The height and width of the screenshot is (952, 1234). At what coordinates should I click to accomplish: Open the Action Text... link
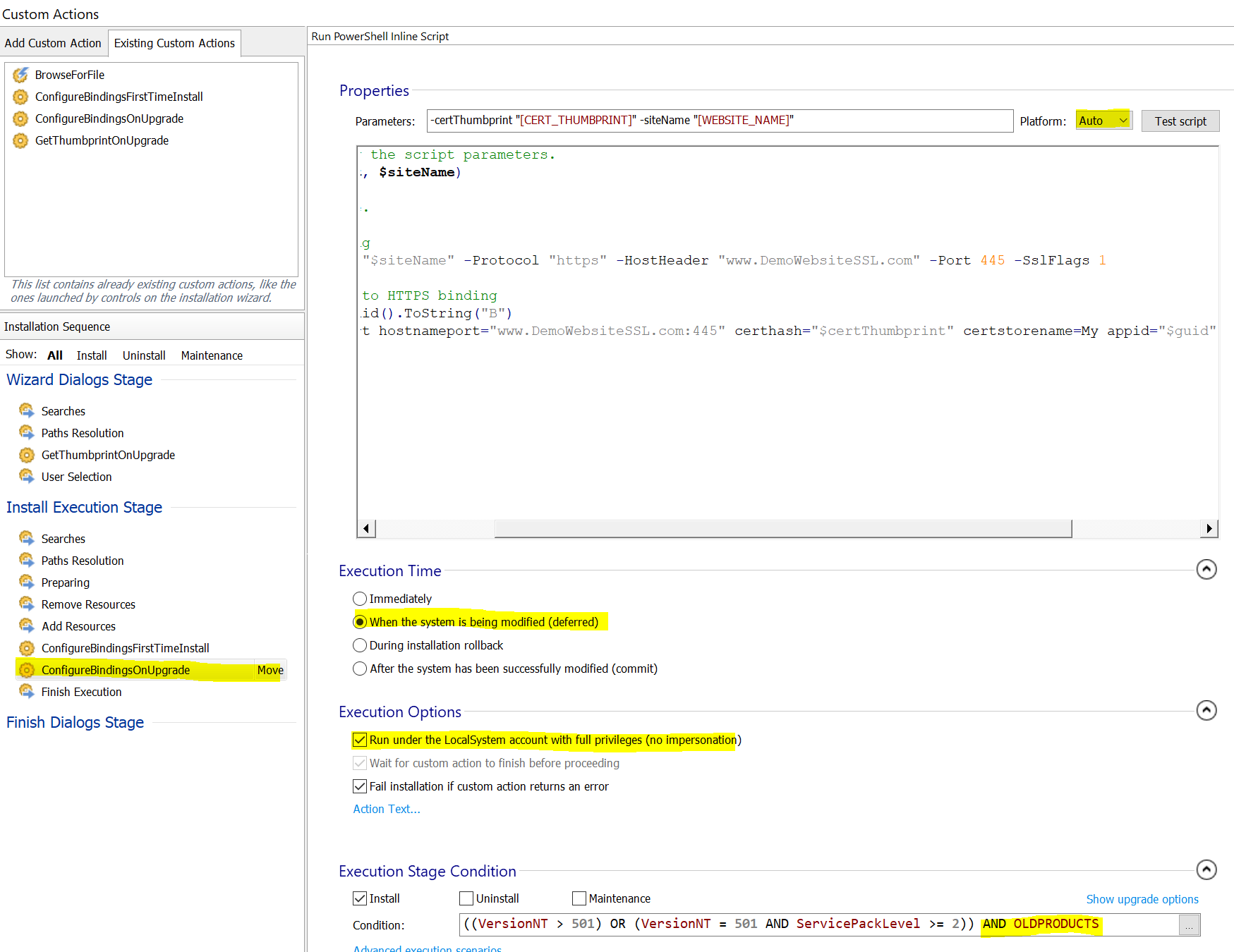click(387, 809)
